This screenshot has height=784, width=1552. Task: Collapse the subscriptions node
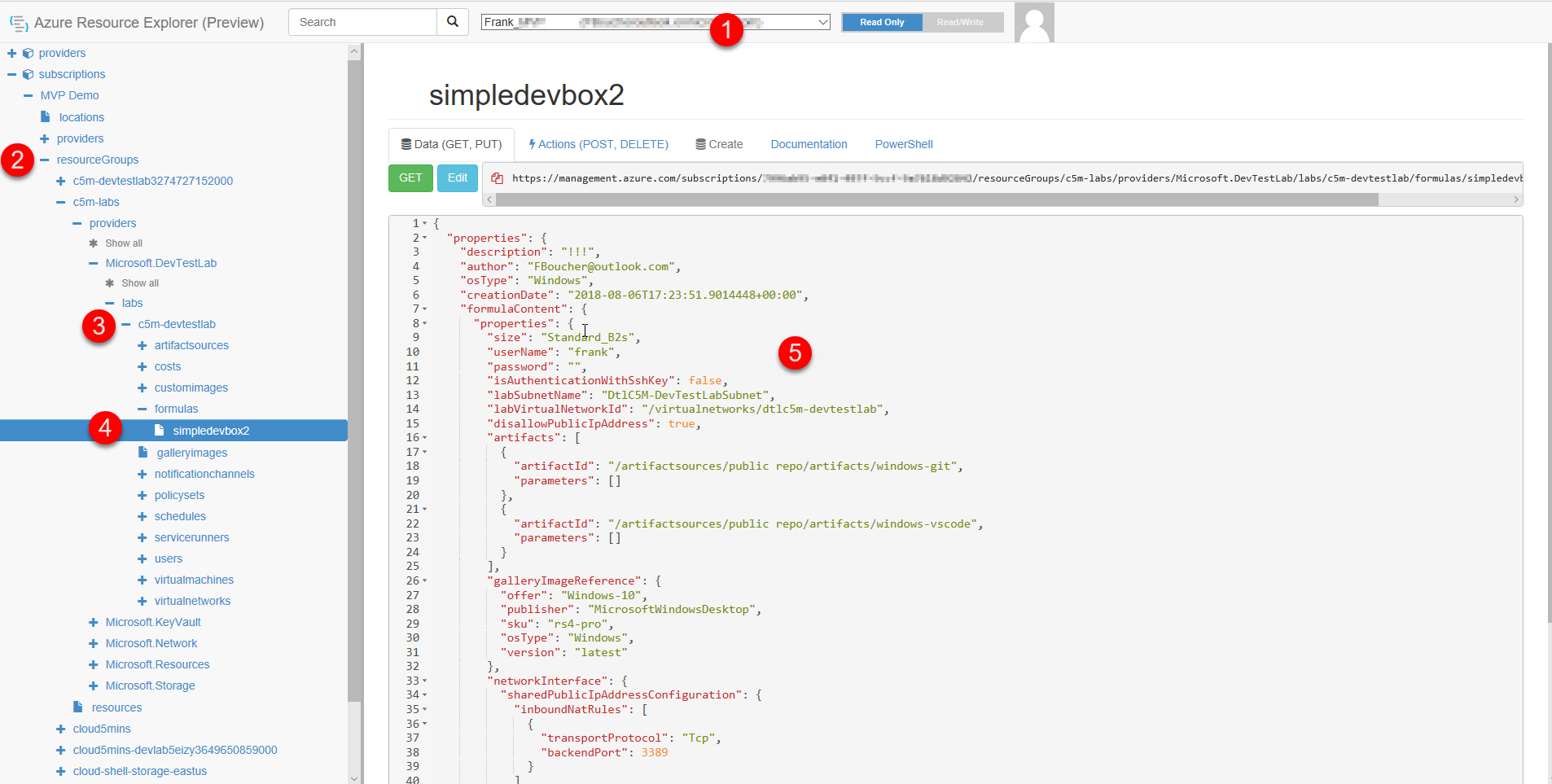(x=12, y=74)
